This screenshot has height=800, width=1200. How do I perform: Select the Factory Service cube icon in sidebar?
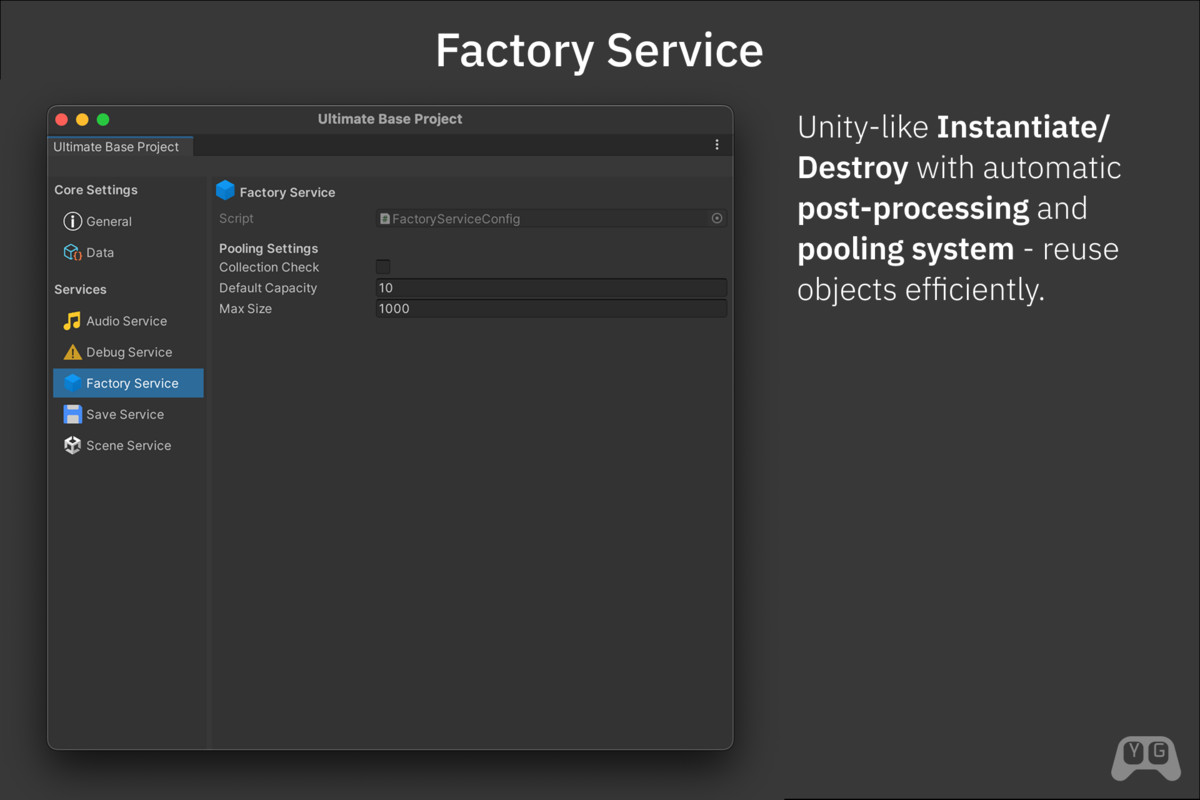[72, 383]
